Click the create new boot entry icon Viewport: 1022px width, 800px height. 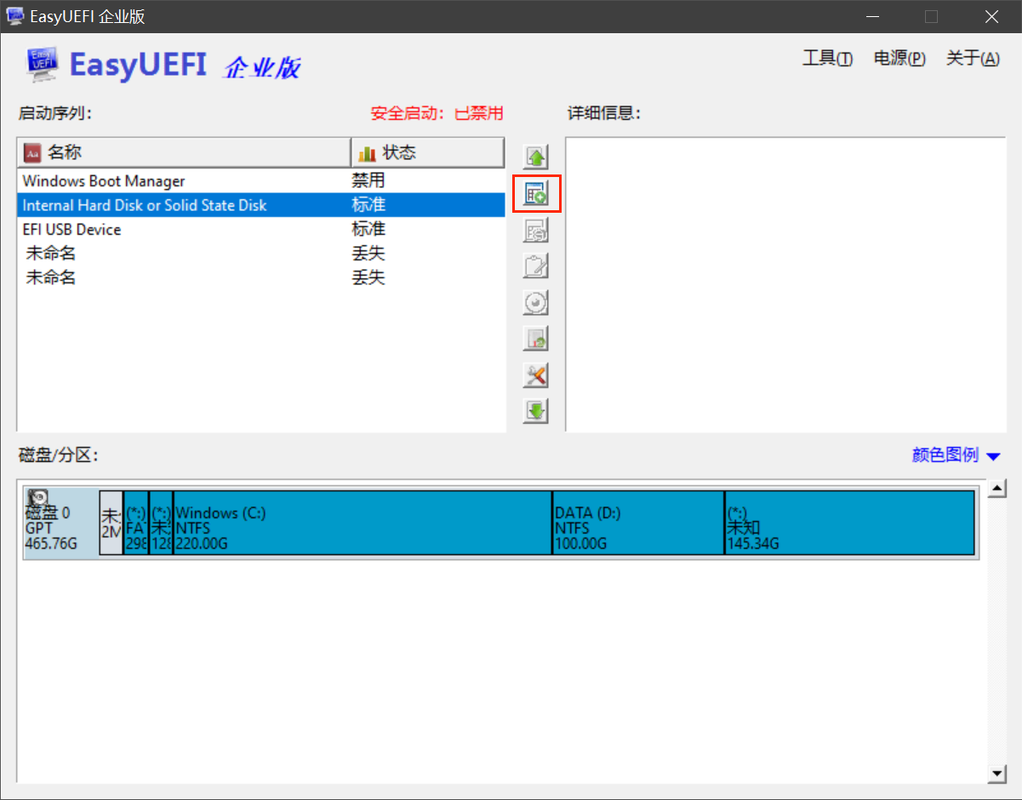point(536,194)
